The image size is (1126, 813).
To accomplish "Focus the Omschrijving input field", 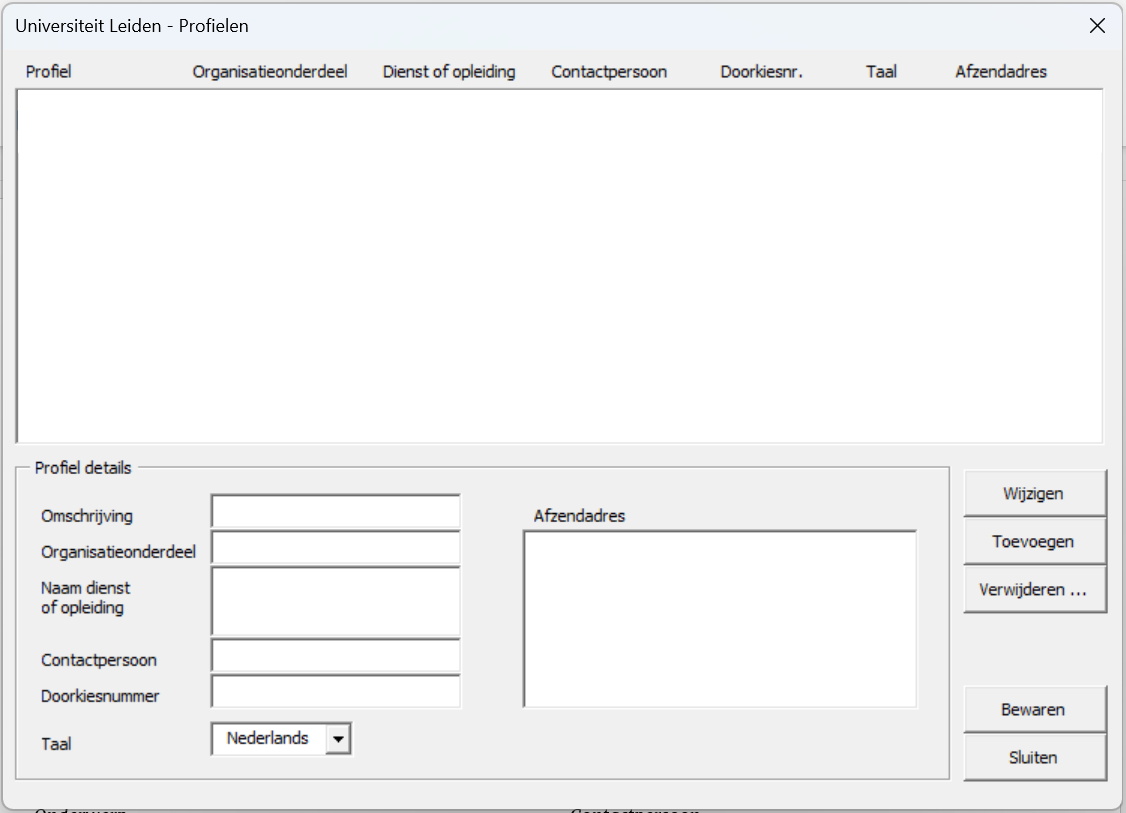I will 335,511.
